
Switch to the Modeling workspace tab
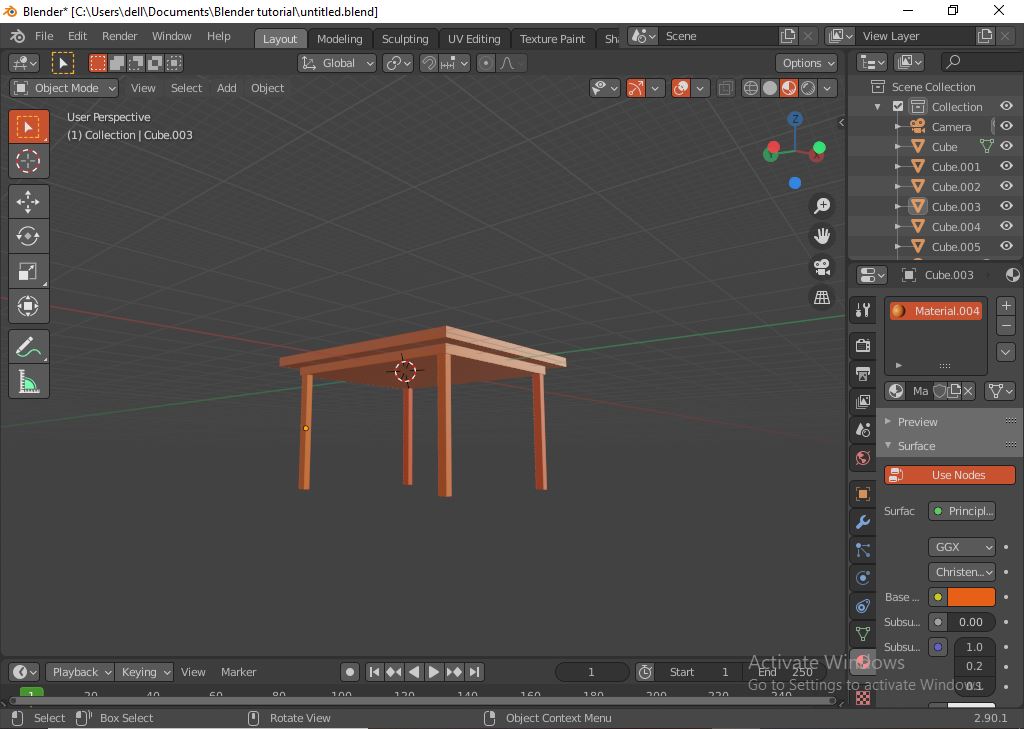(339, 38)
